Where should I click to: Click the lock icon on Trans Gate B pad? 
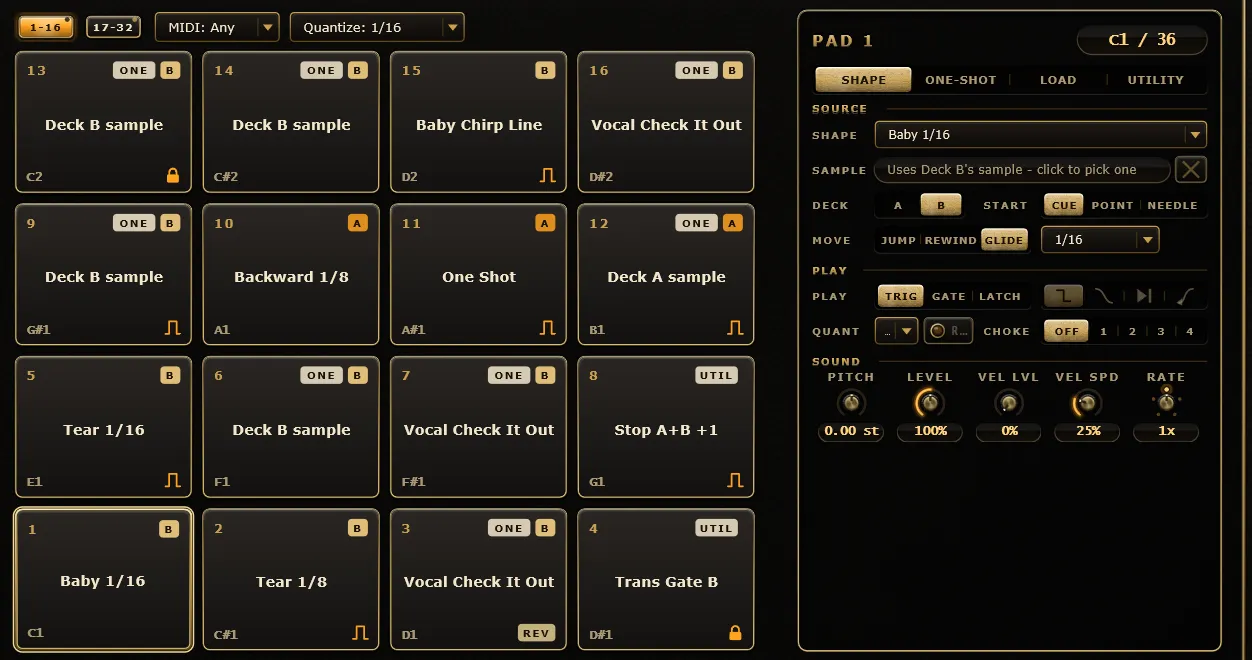[x=735, y=633]
